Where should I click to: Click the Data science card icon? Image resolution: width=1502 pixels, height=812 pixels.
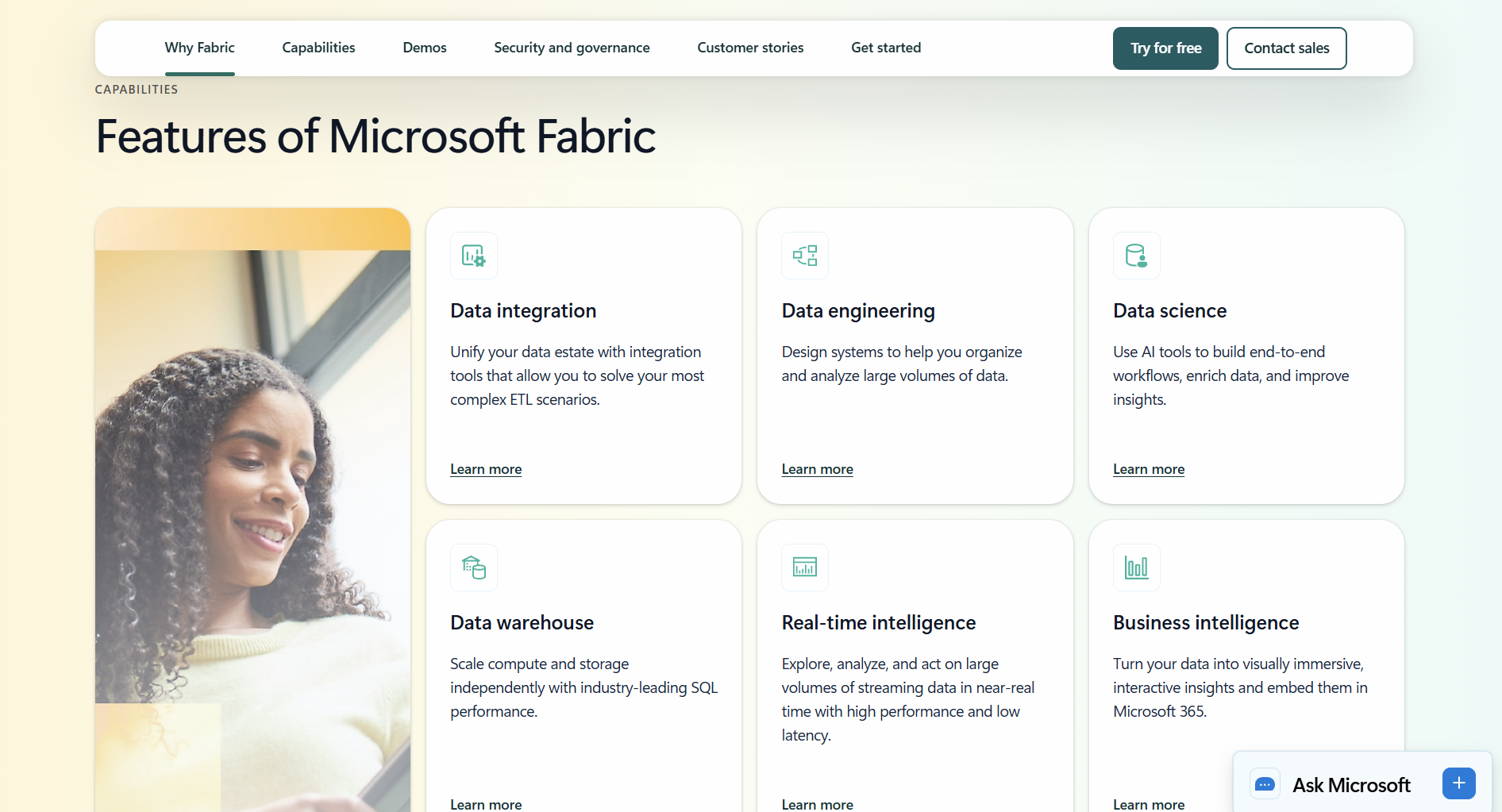point(1137,256)
